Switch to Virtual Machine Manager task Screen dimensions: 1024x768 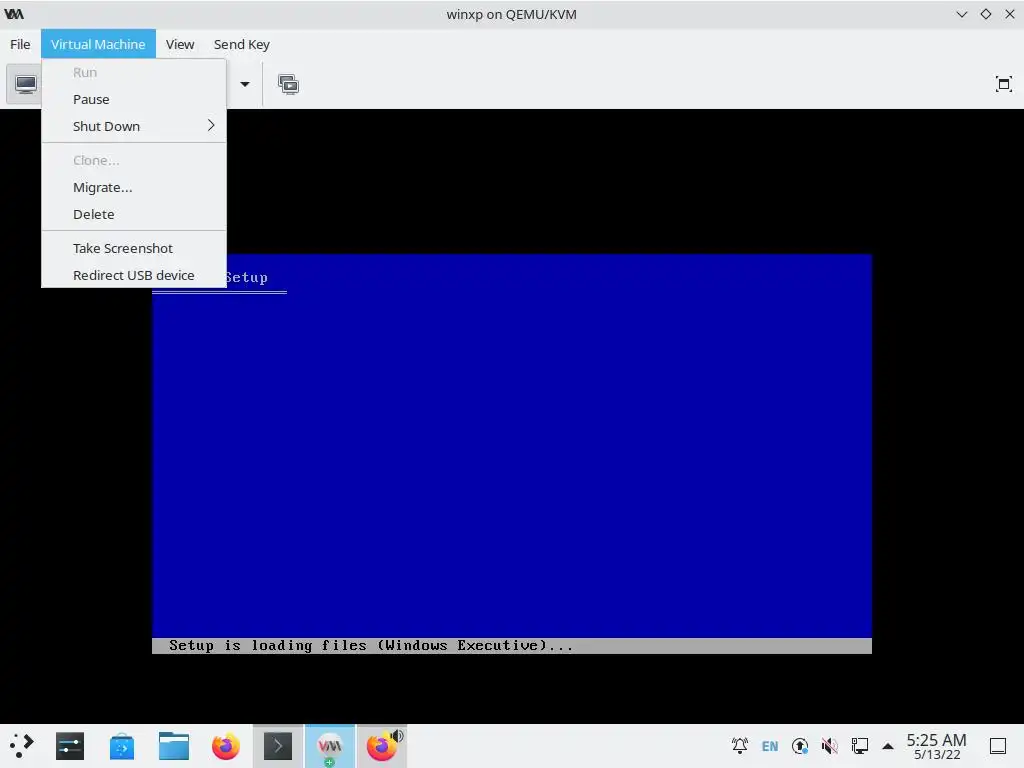click(x=330, y=746)
